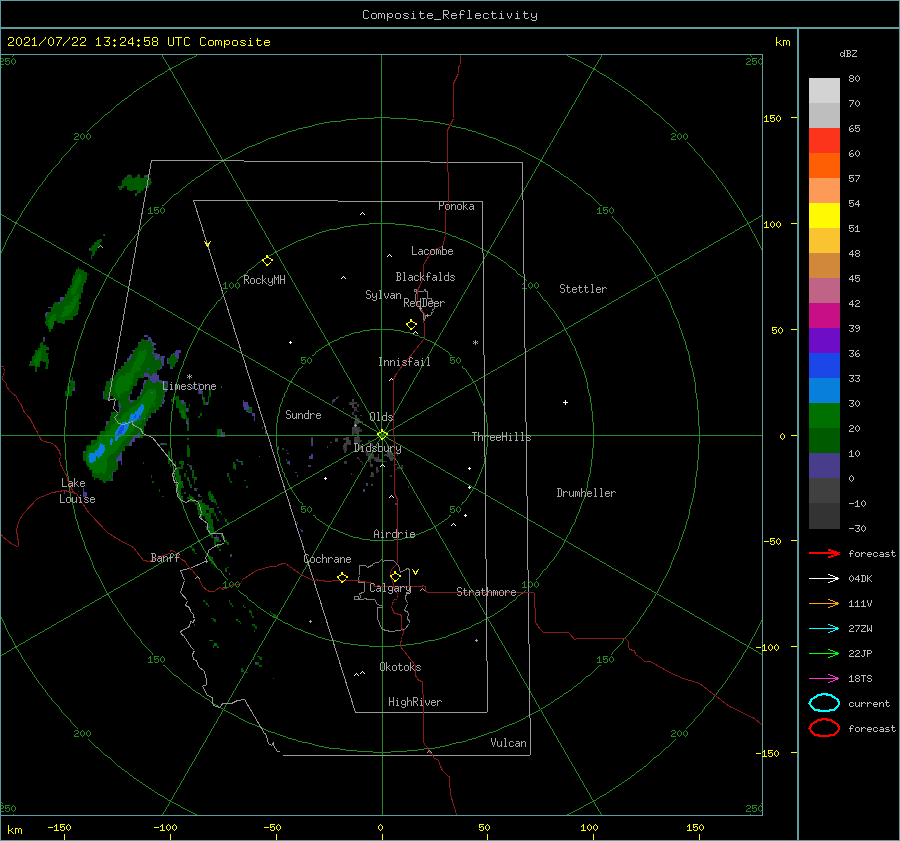900x841 pixels.
Task: Click the yellow diamond marker near Cochrane
Action: 342,578
